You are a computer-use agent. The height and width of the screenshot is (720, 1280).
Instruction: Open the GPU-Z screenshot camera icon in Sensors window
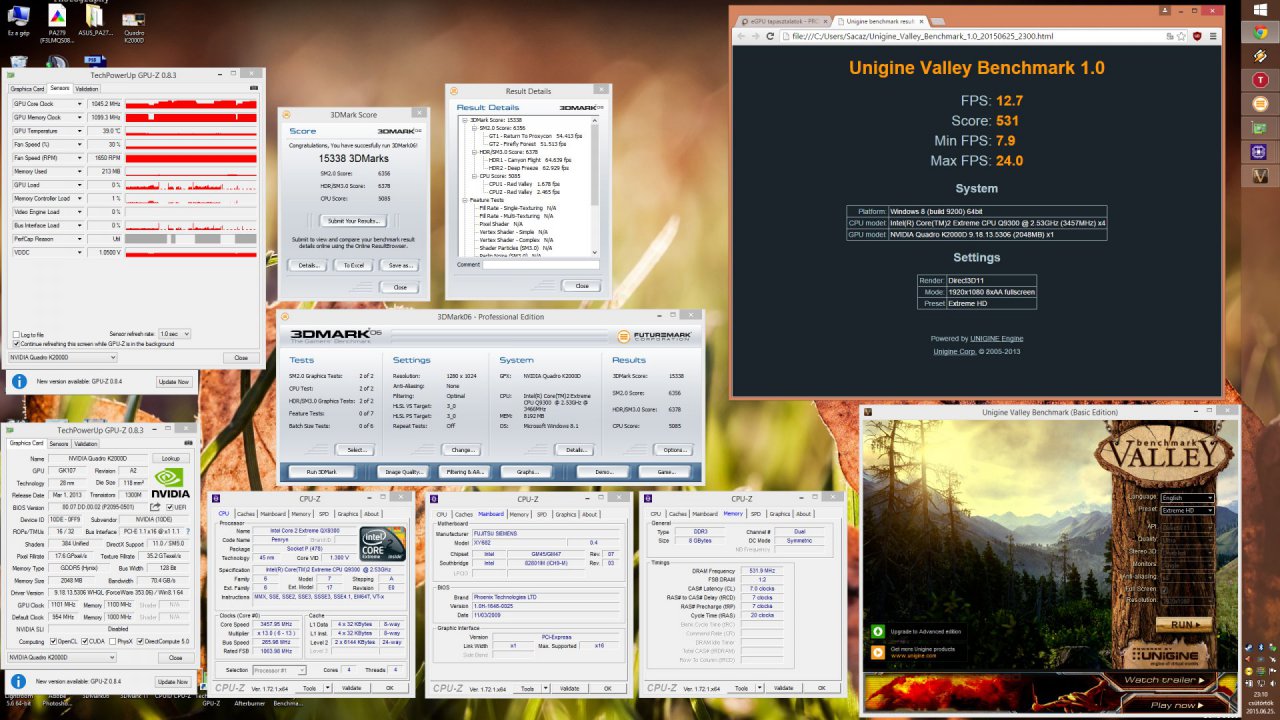pos(255,88)
